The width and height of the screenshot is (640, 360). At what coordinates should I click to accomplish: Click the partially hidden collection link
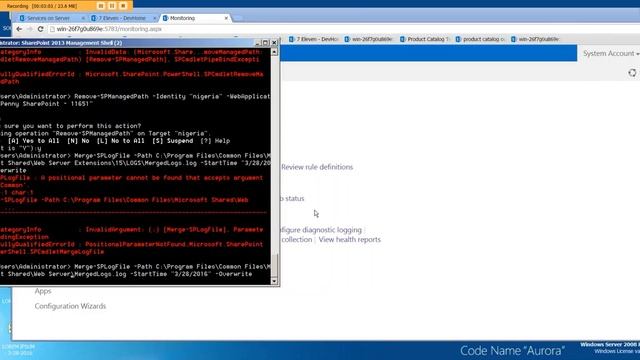pos(297,240)
